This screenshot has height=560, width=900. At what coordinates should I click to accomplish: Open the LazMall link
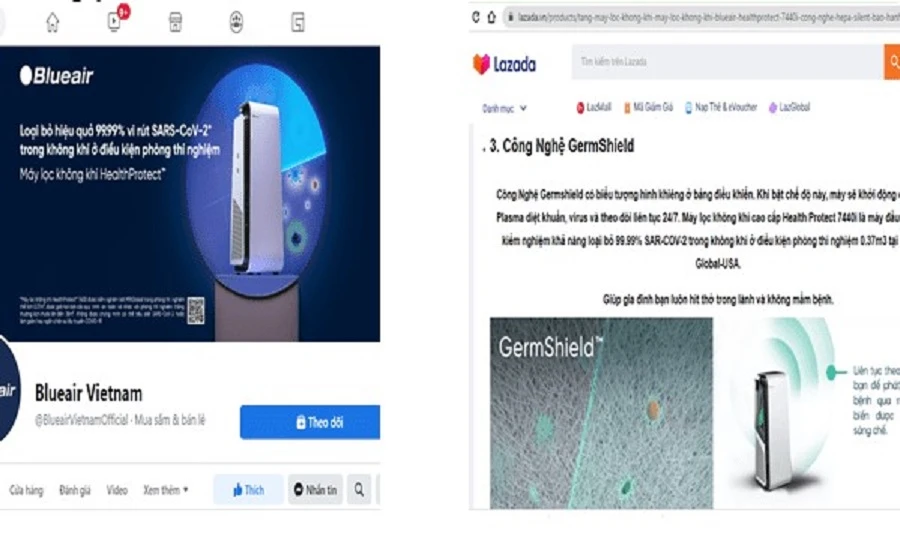tap(594, 107)
